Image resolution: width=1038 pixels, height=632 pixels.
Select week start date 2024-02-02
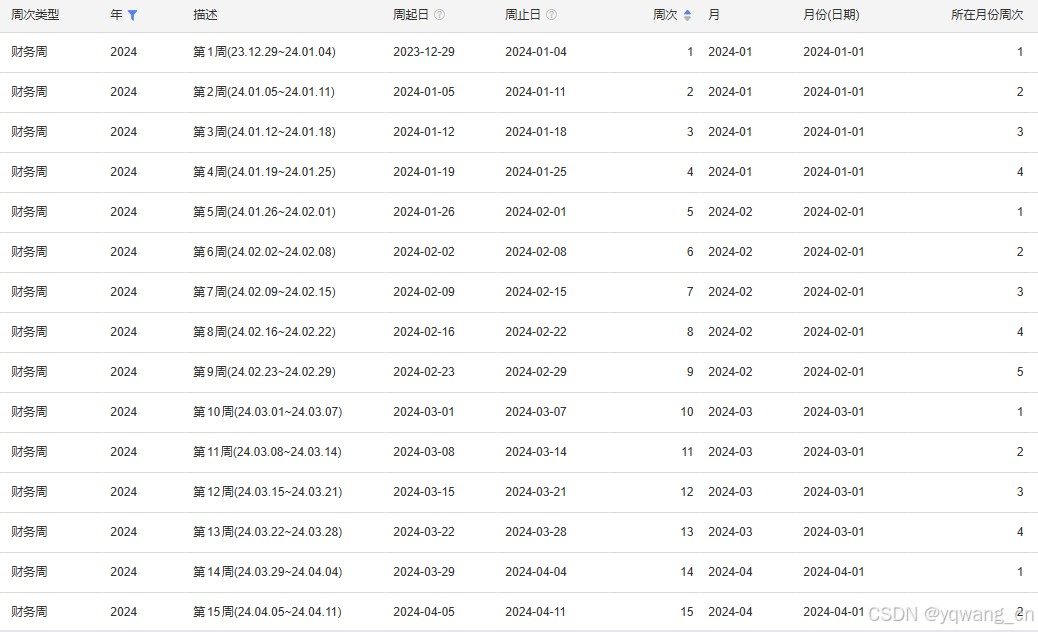424,251
